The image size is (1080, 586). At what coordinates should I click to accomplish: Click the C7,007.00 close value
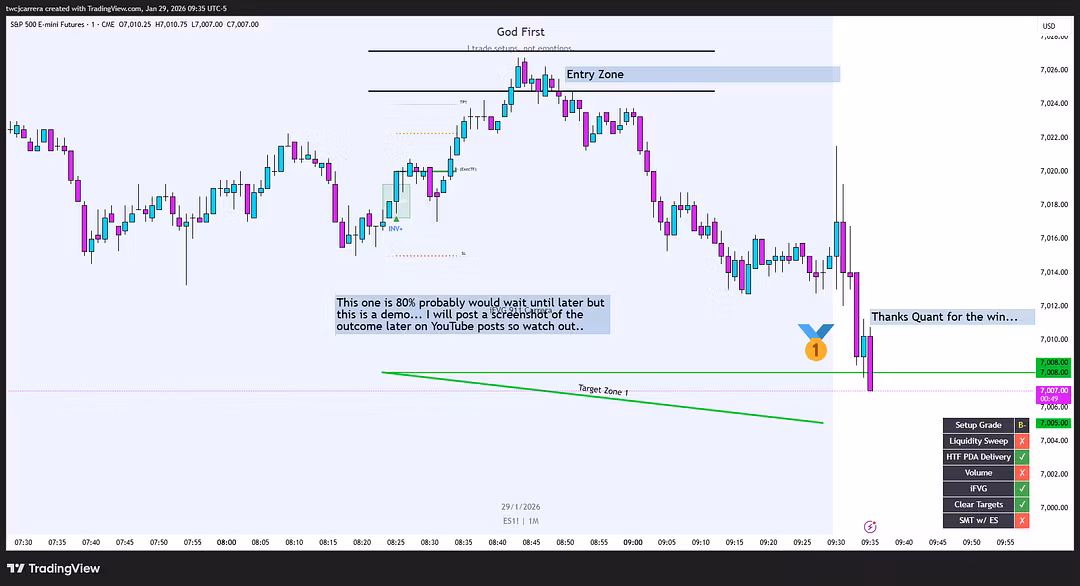point(243,24)
